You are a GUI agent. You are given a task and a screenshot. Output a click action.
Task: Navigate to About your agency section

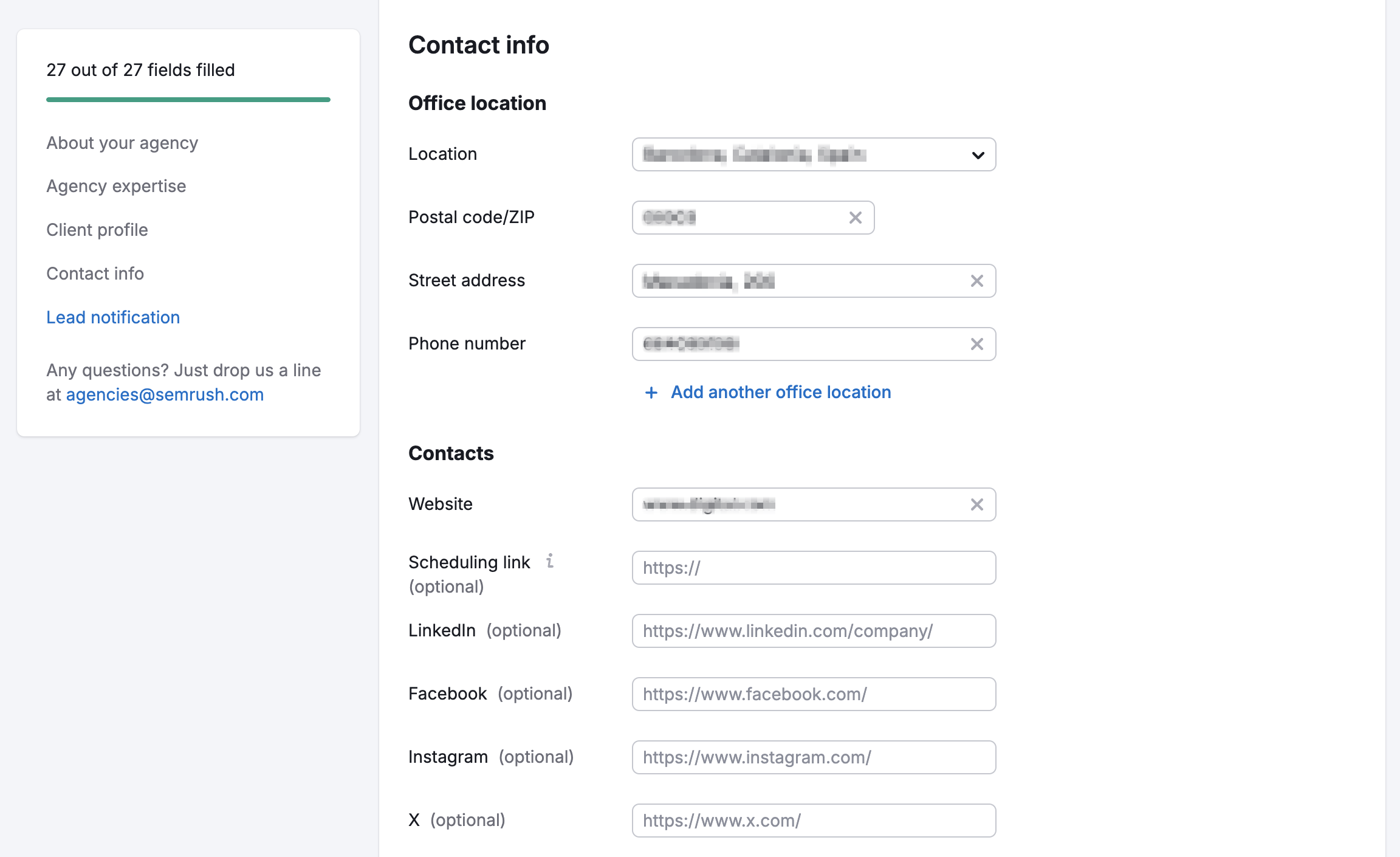point(122,141)
